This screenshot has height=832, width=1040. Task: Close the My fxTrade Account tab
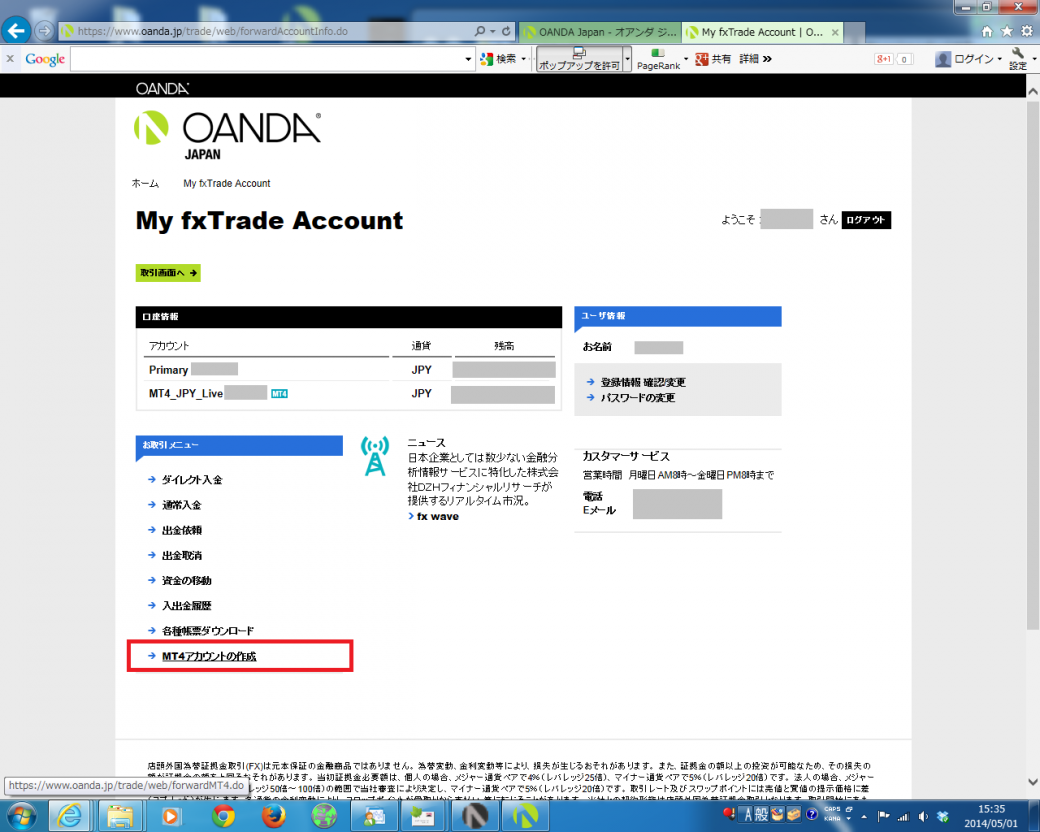pyautogui.click(x=835, y=32)
